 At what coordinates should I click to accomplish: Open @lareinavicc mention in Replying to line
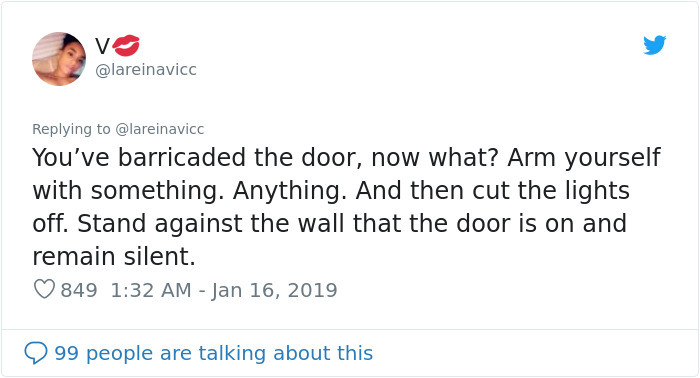[159, 129]
